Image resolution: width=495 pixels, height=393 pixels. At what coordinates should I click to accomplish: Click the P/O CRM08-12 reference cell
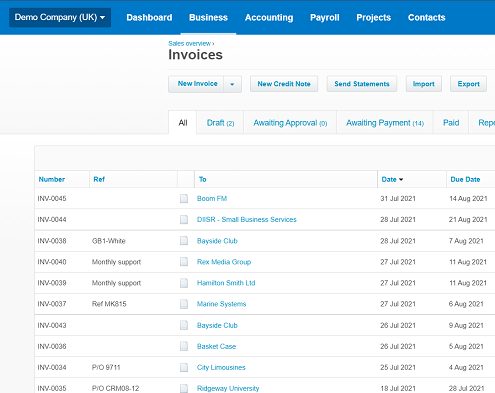tap(116, 388)
